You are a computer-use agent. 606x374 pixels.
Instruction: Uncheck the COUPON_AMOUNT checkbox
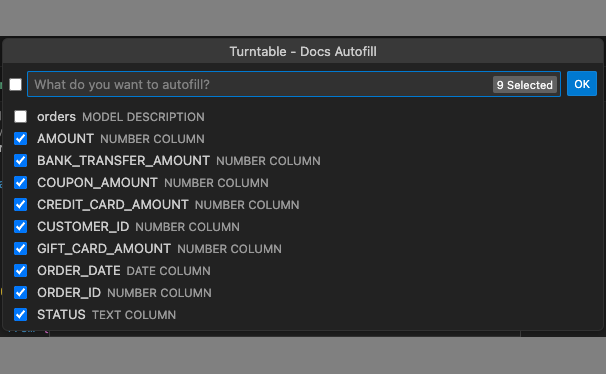click(x=20, y=182)
